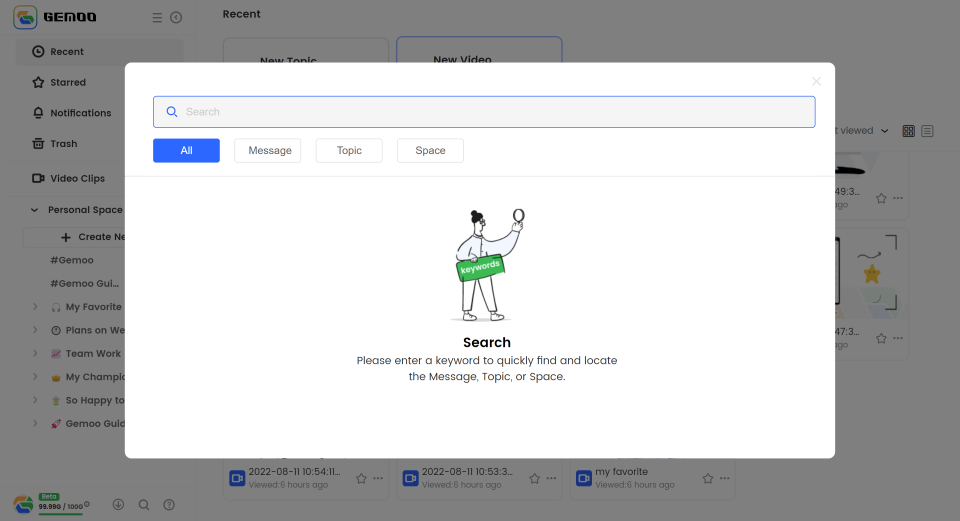Click the Create New plus button
Screen dimensions: 960x521
(66, 237)
